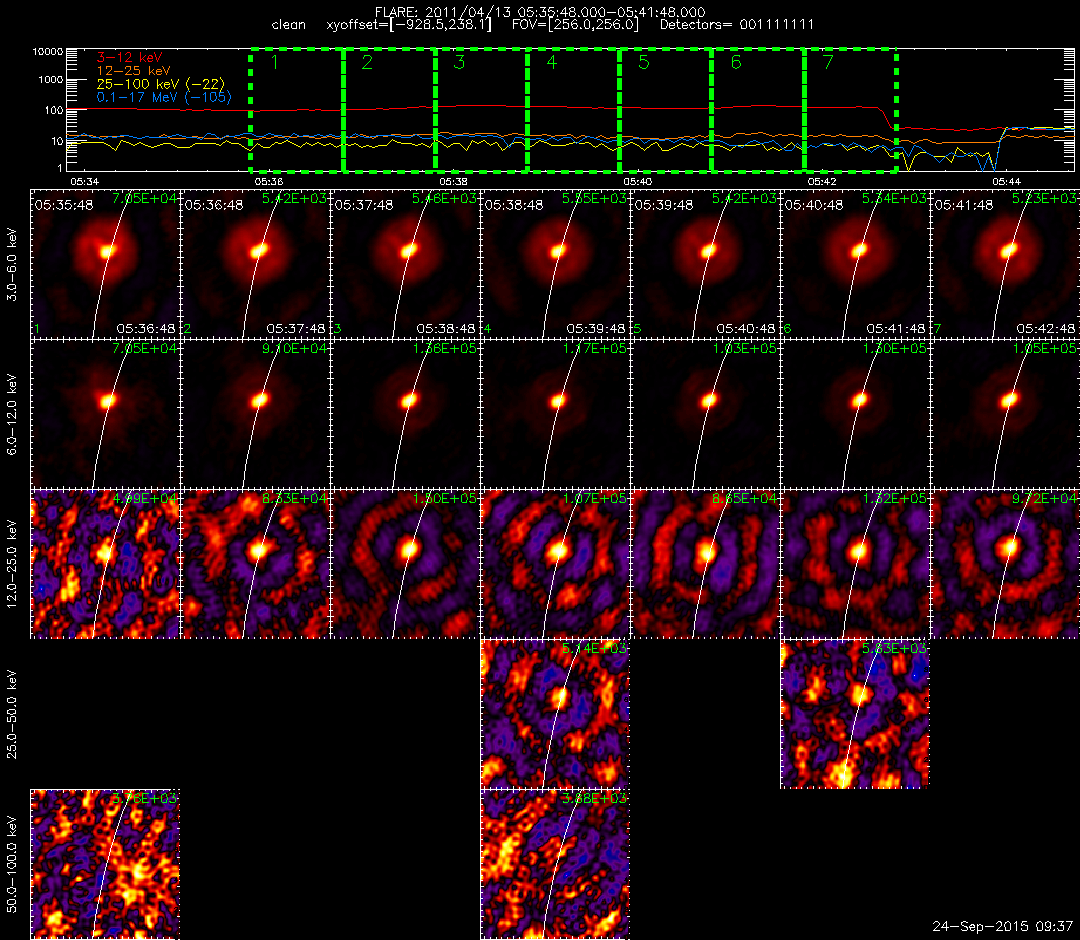Screen dimensions: 1080x940
Task: Pick the 12.0-25.0 keV image peaking 8.65E+04
Action: pyautogui.click(x=705, y=564)
